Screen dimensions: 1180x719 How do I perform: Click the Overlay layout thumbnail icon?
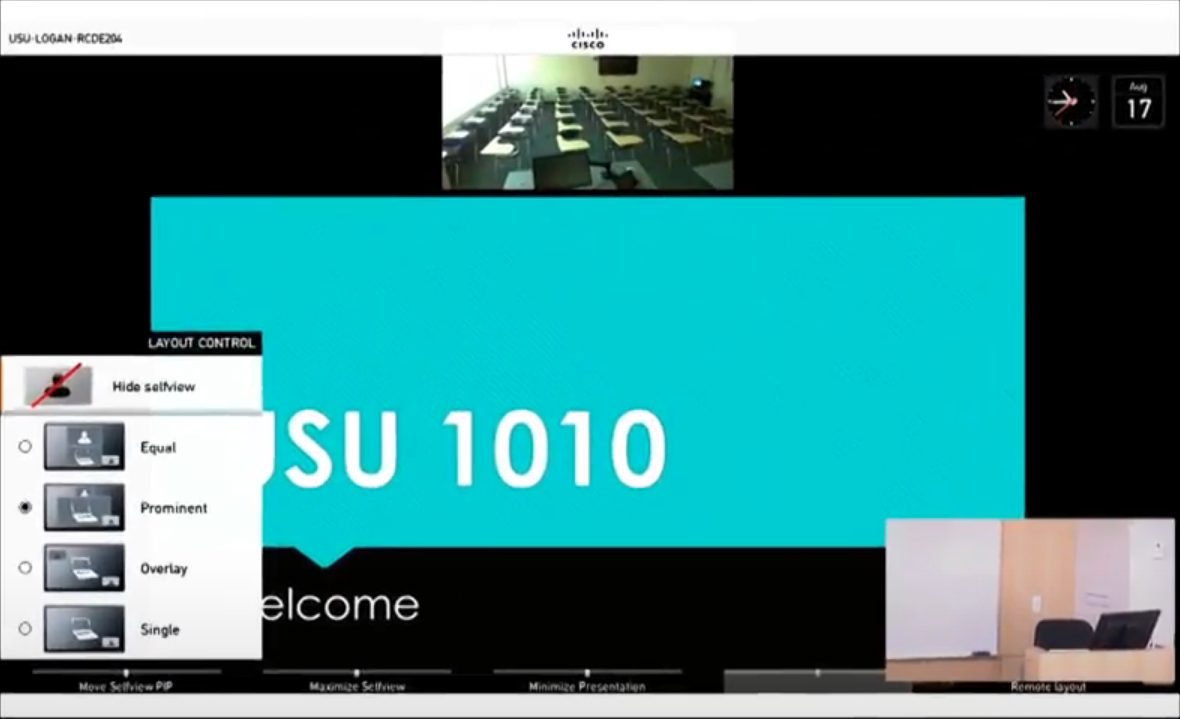click(84, 568)
